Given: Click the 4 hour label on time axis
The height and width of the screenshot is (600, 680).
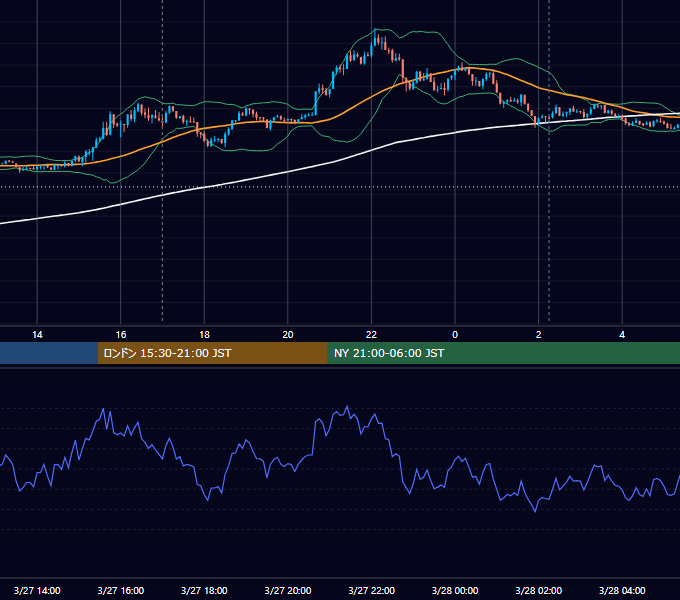Looking at the screenshot, I should (622, 335).
